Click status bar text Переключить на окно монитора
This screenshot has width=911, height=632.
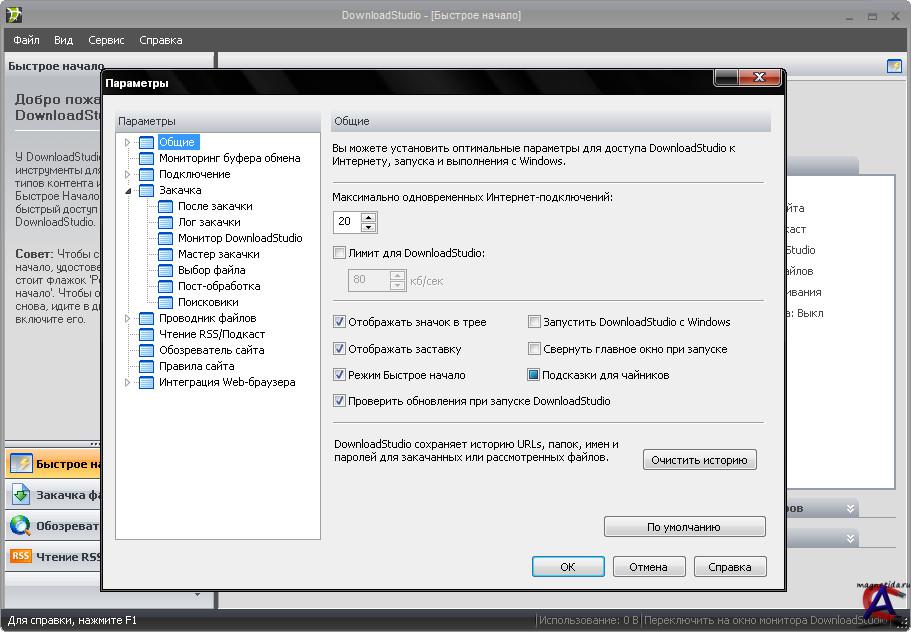[765, 620]
